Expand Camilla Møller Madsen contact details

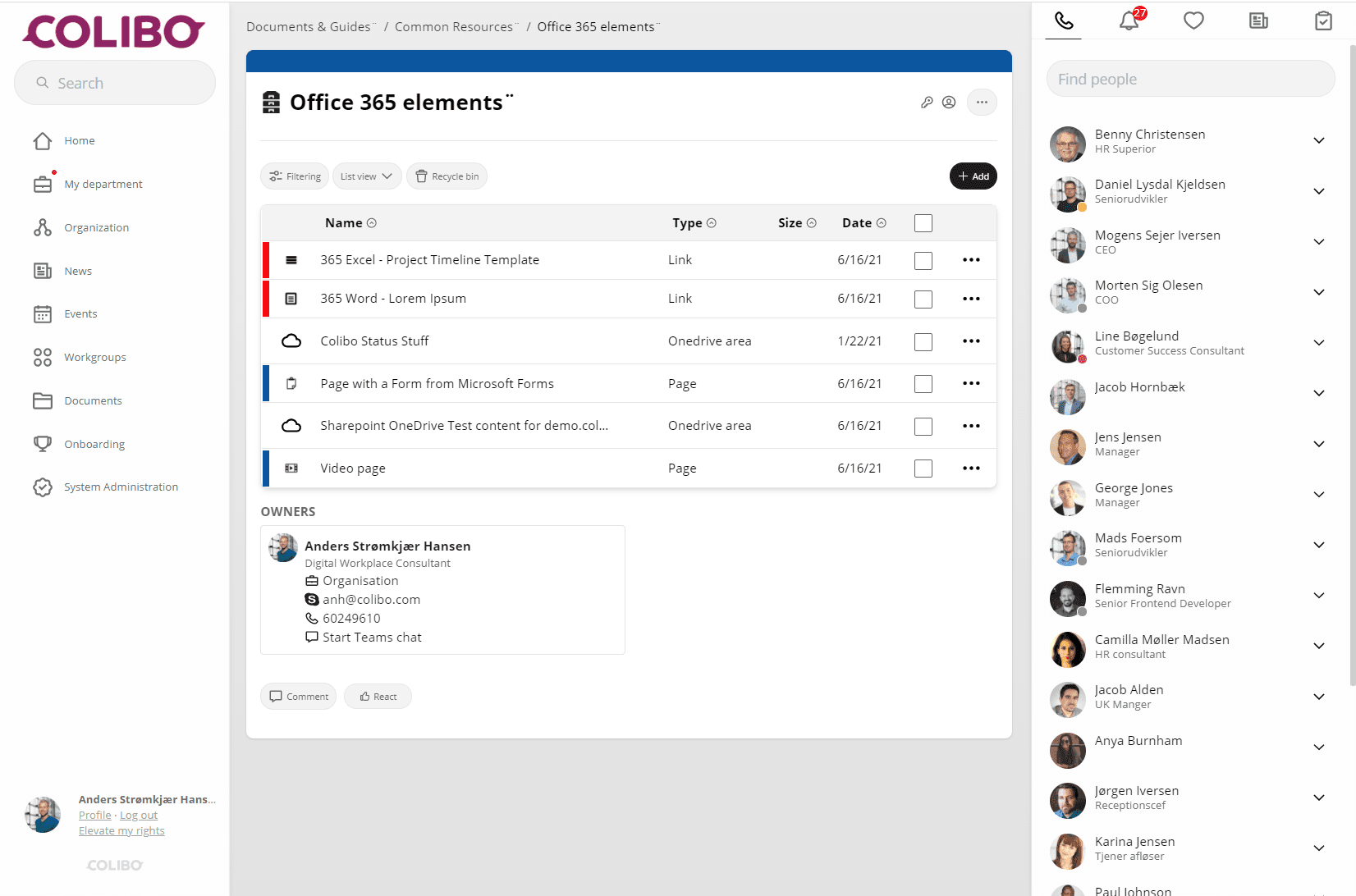click(1319, 647)
